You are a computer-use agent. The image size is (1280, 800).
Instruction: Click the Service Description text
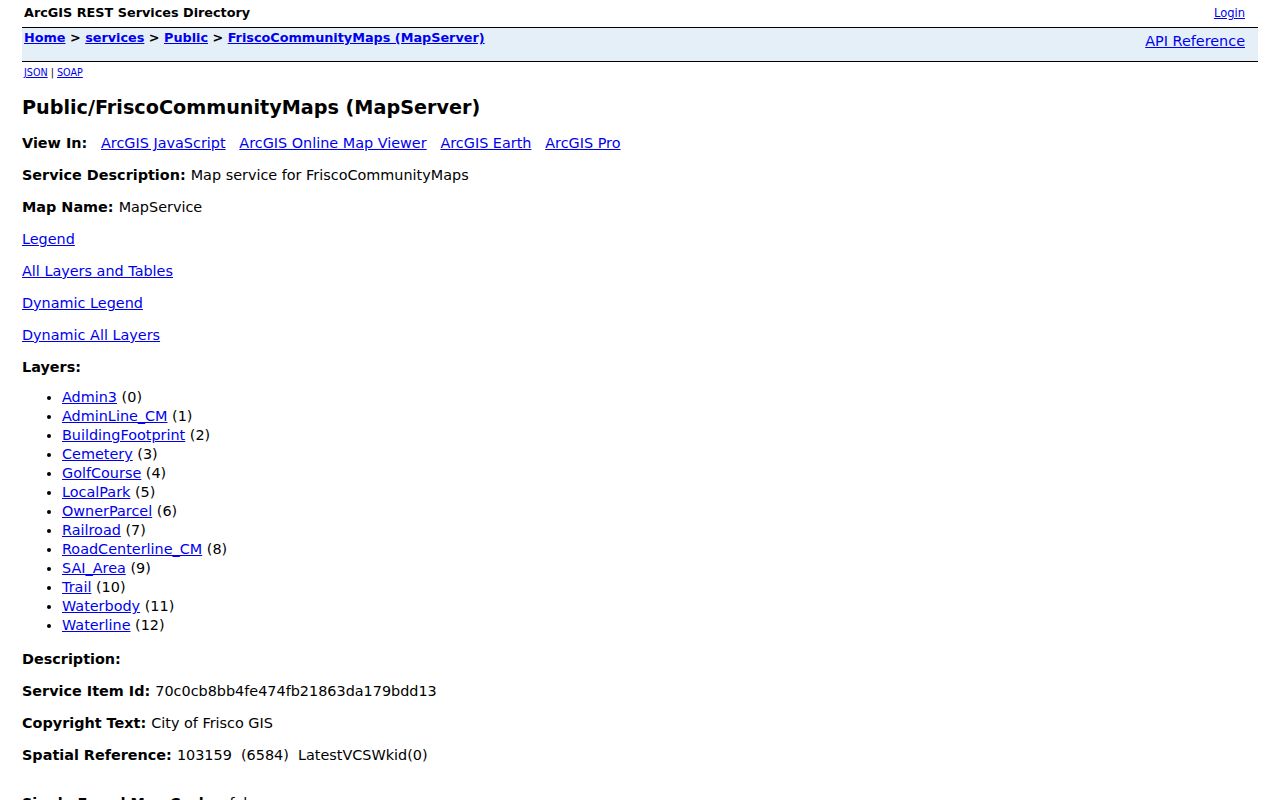330,175
